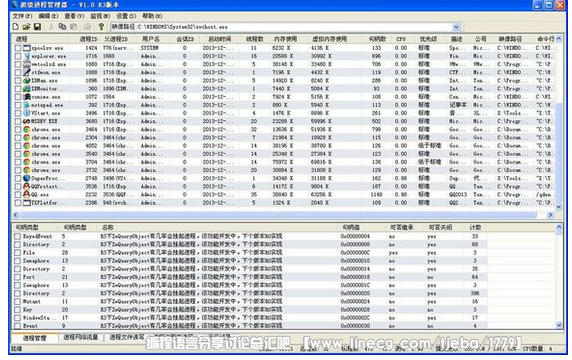This screenshot has width=572, height=360.
Task: Click the Print toolbar icon
Action: (87, 27)
